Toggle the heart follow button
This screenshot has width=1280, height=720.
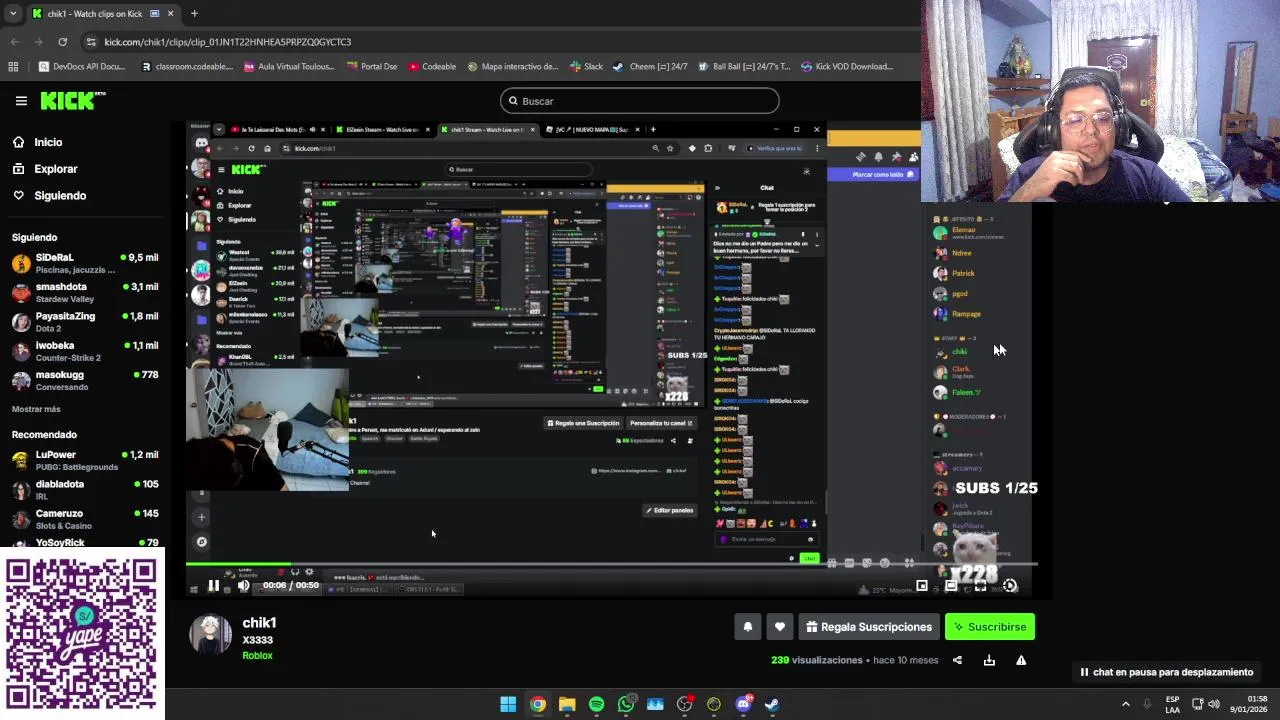pos(780,627)
